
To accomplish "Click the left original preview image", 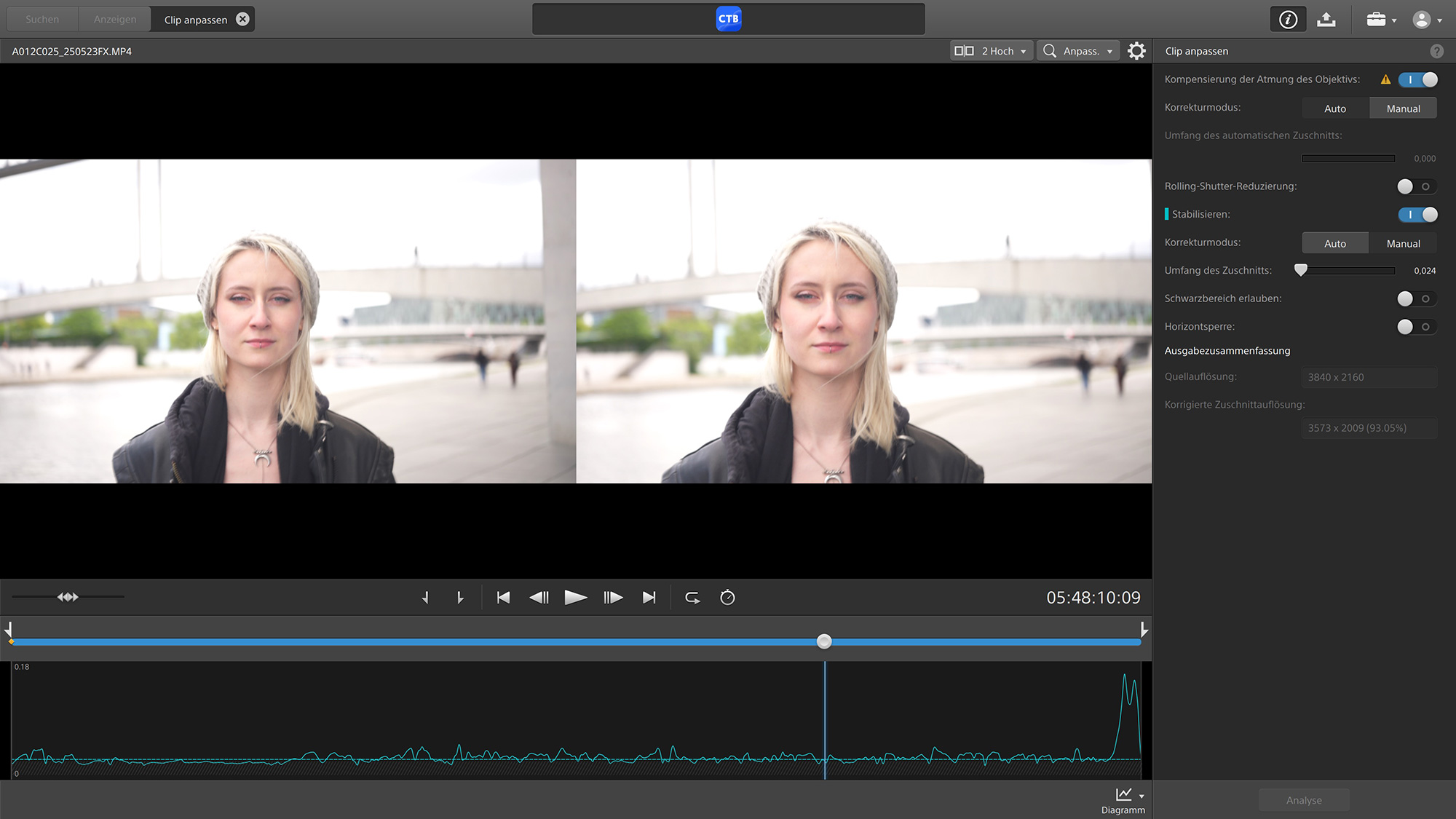I will 288,321.
